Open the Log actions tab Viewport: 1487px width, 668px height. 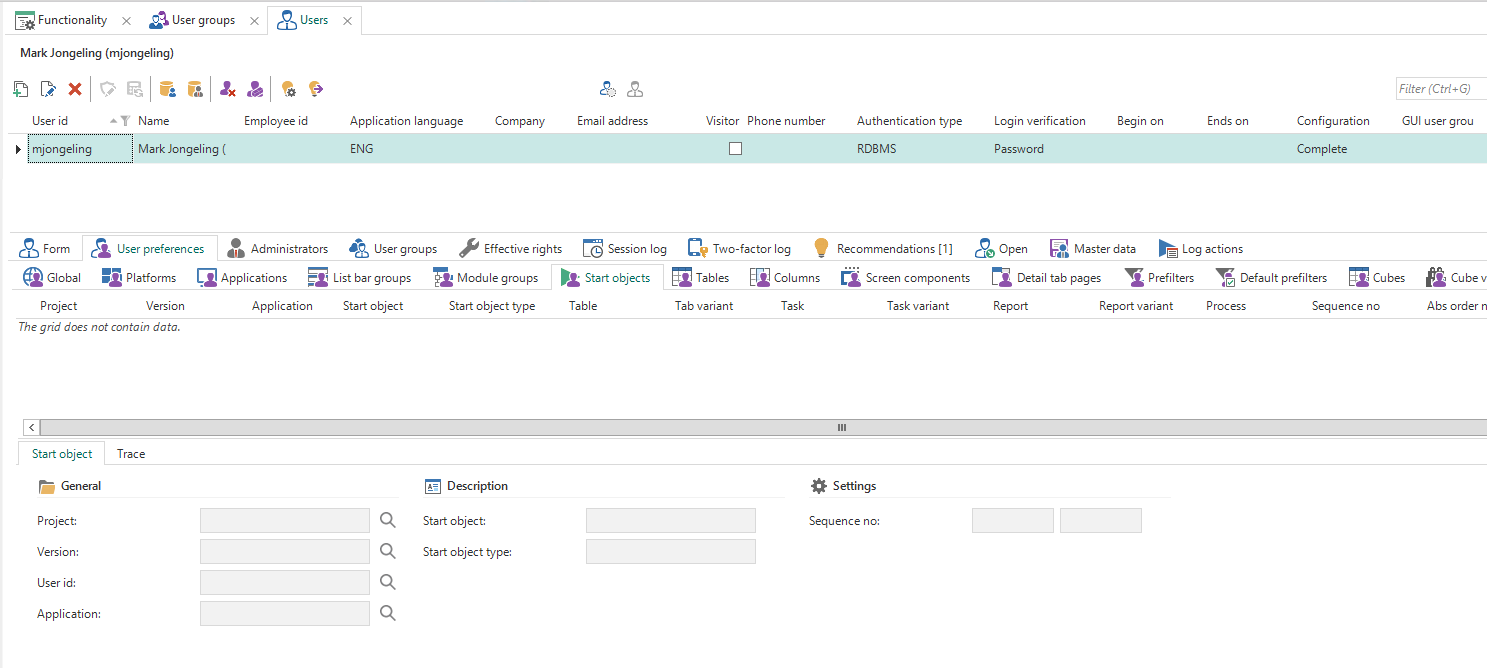(x=1200, y=248)
